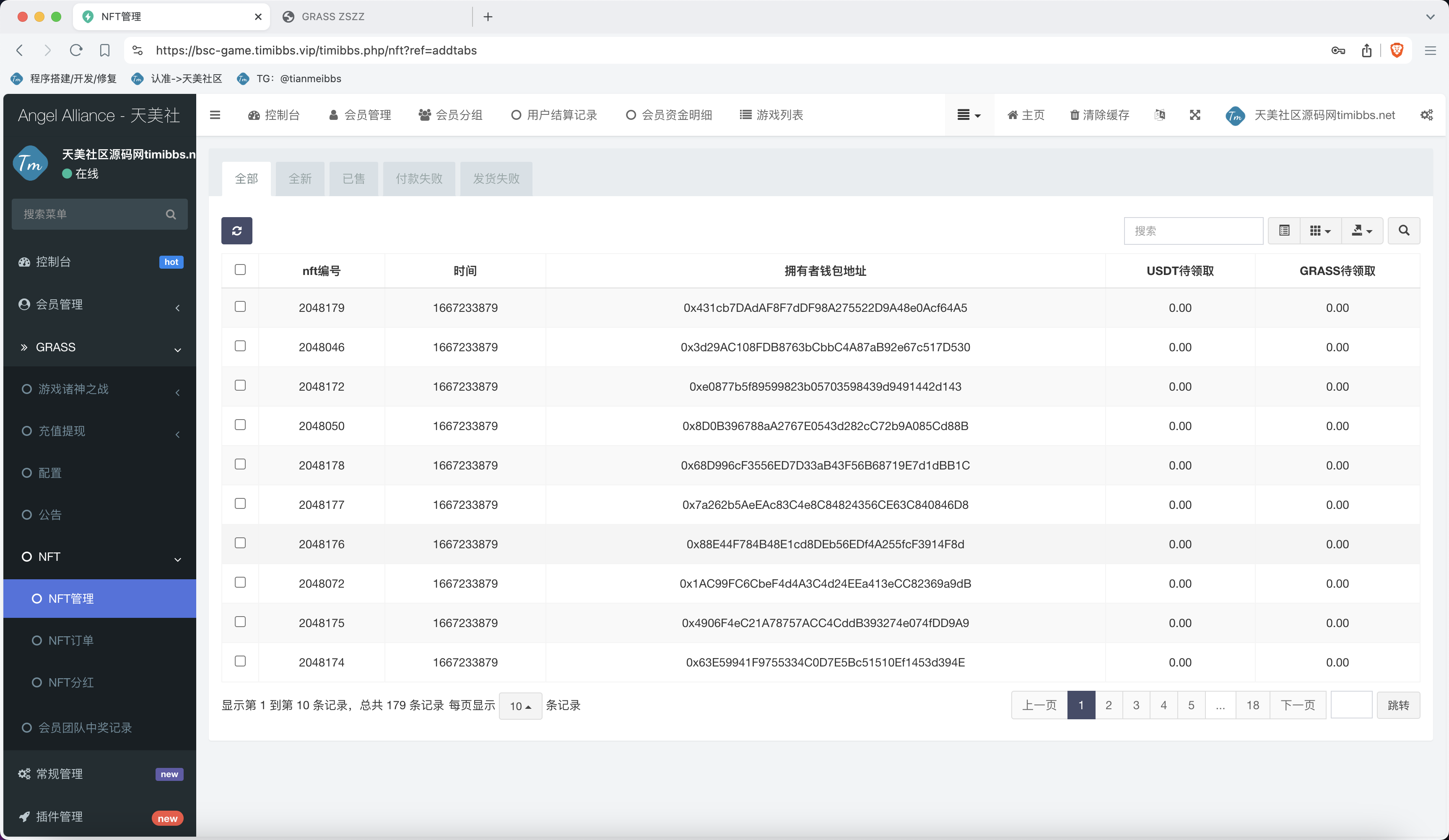Screen dimensions: 1449x840
Task: Click the table refresh icon button
Action: [x=236, y=231]
